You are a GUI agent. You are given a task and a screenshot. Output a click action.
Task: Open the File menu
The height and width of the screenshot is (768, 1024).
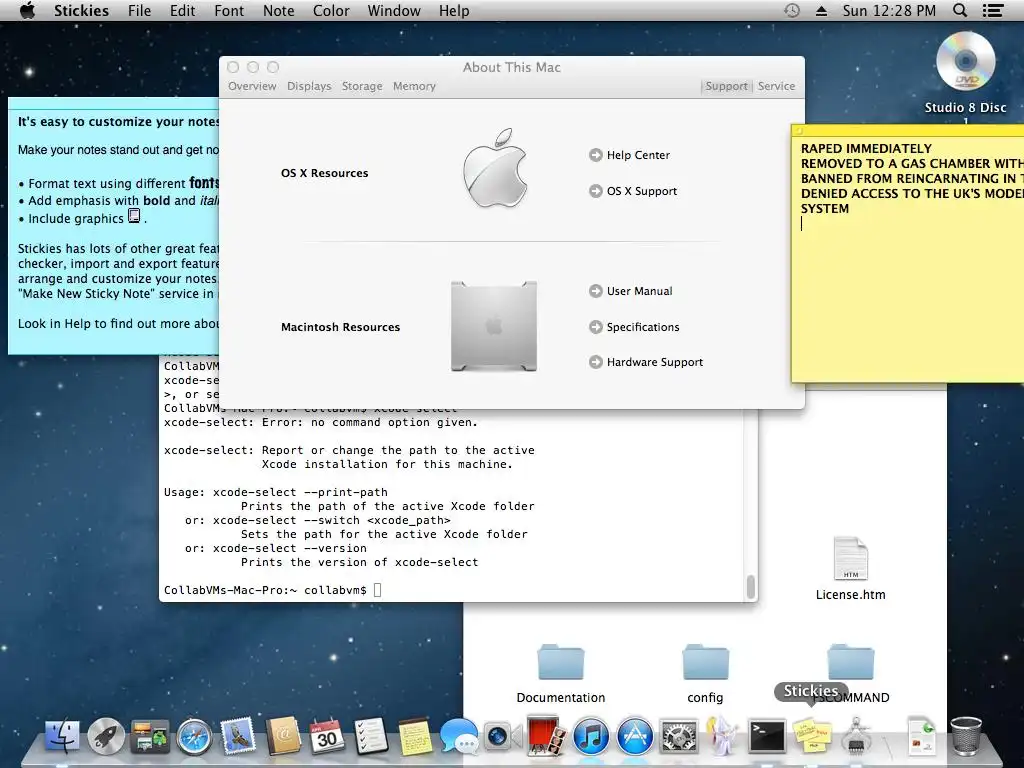coord(139,10)
